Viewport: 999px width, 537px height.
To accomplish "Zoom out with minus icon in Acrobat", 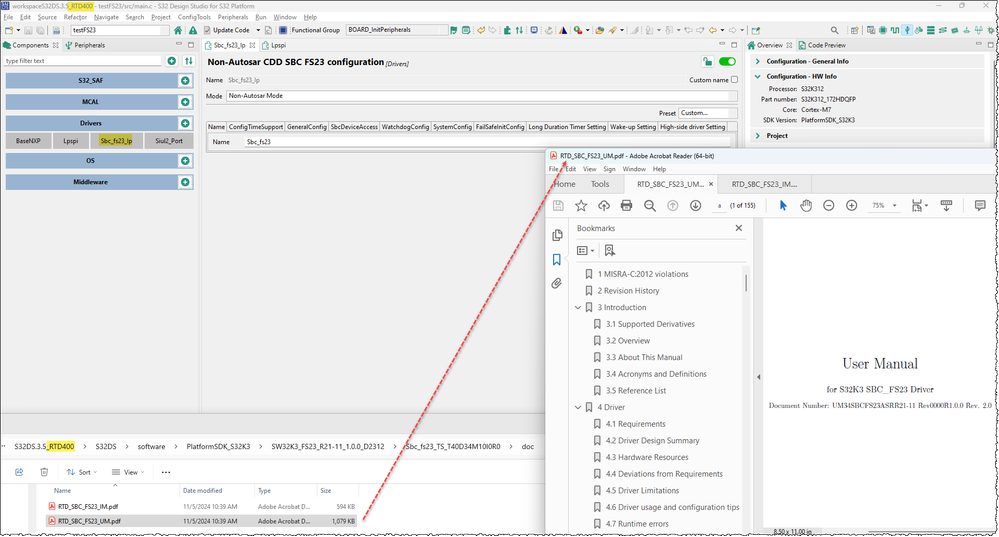I will pyautogui.click(x=828, y=206).
